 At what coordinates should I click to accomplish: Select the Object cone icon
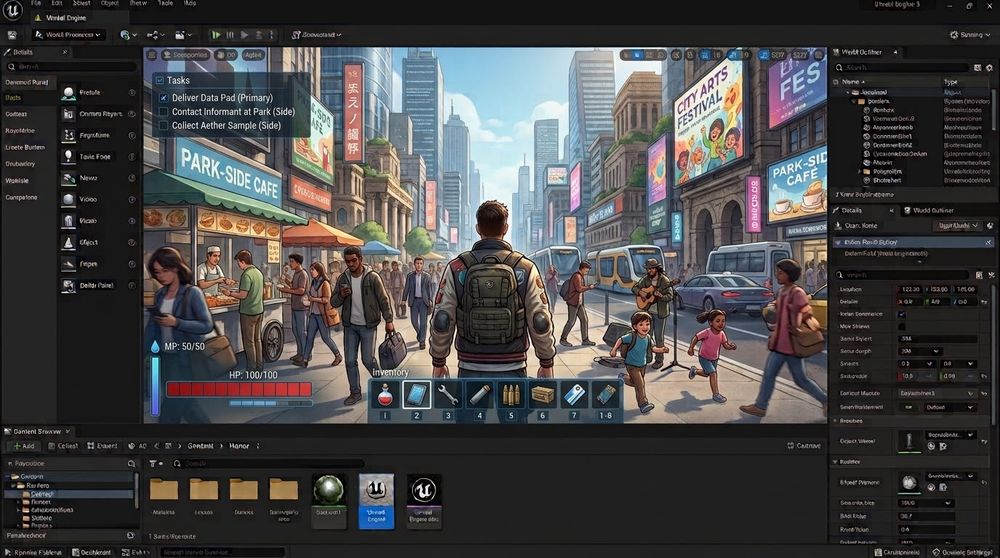point(68,242)
